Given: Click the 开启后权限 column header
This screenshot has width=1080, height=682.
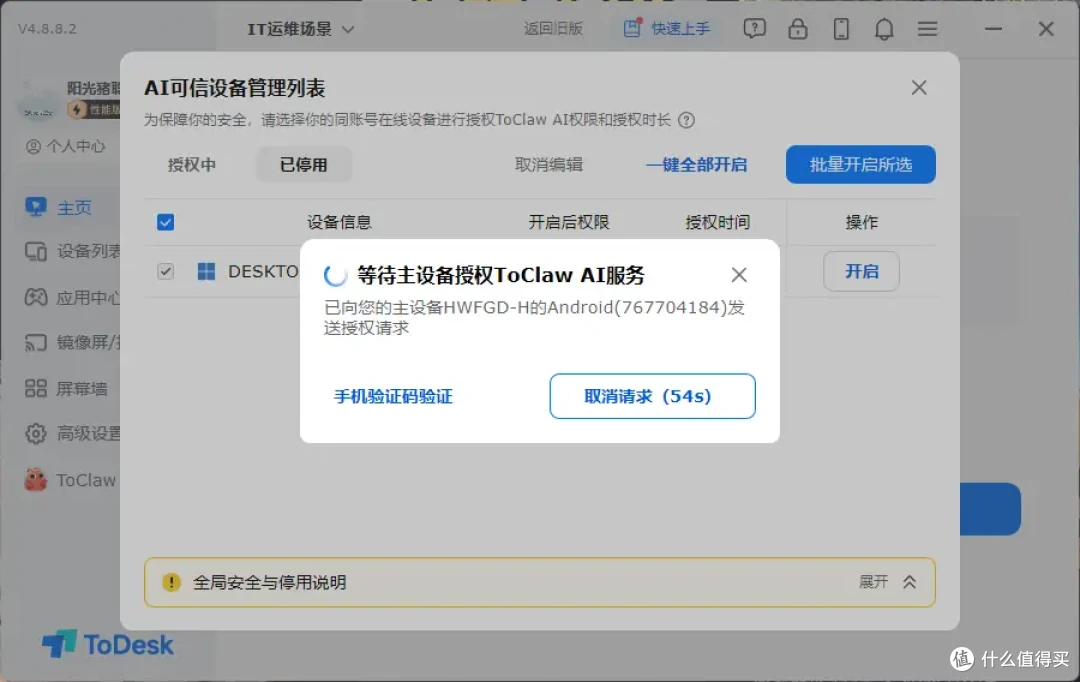Looking at the screenshot, I should tap(569, 222).
